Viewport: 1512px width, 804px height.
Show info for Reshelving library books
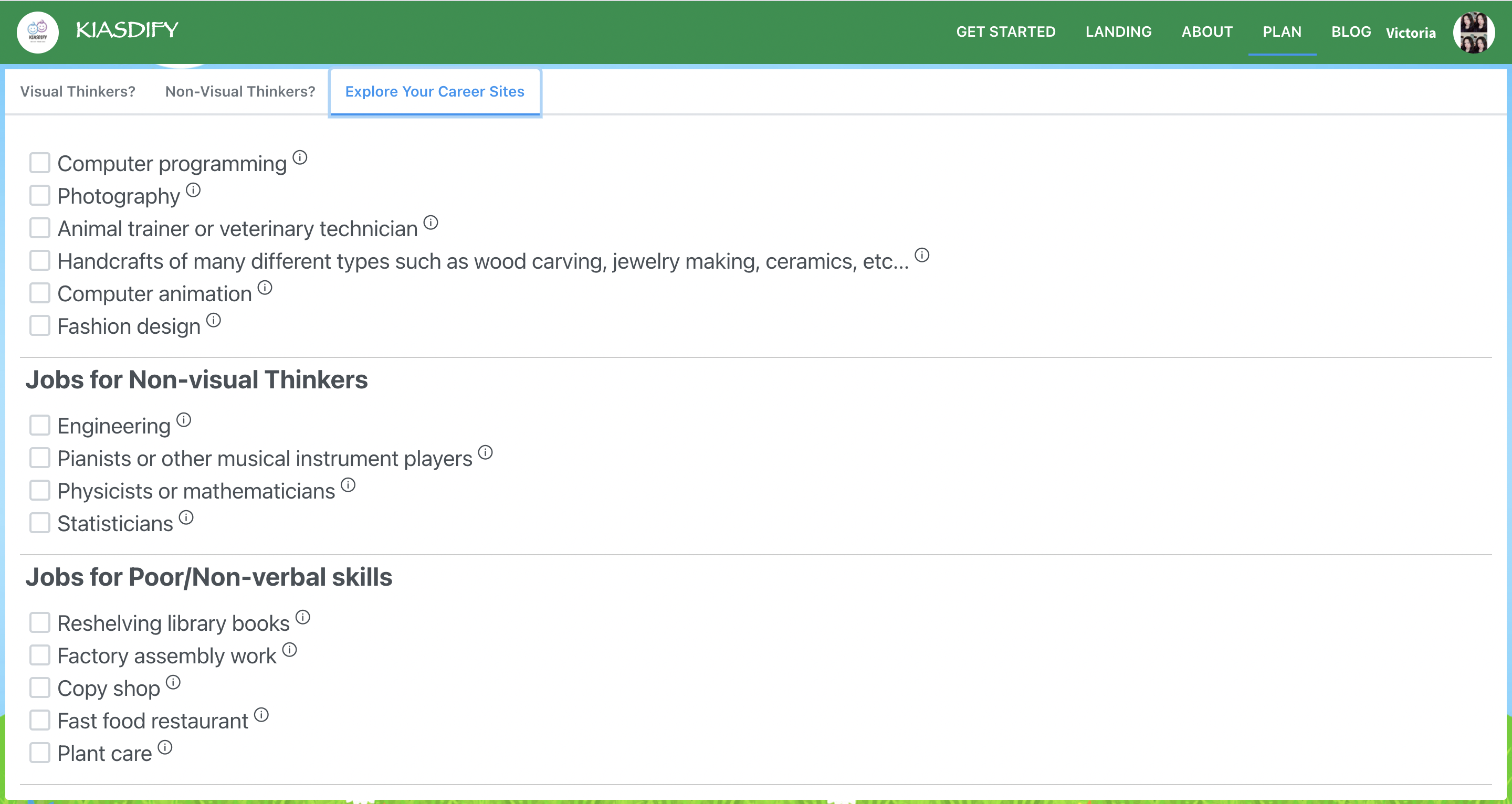tap(303, 617)
